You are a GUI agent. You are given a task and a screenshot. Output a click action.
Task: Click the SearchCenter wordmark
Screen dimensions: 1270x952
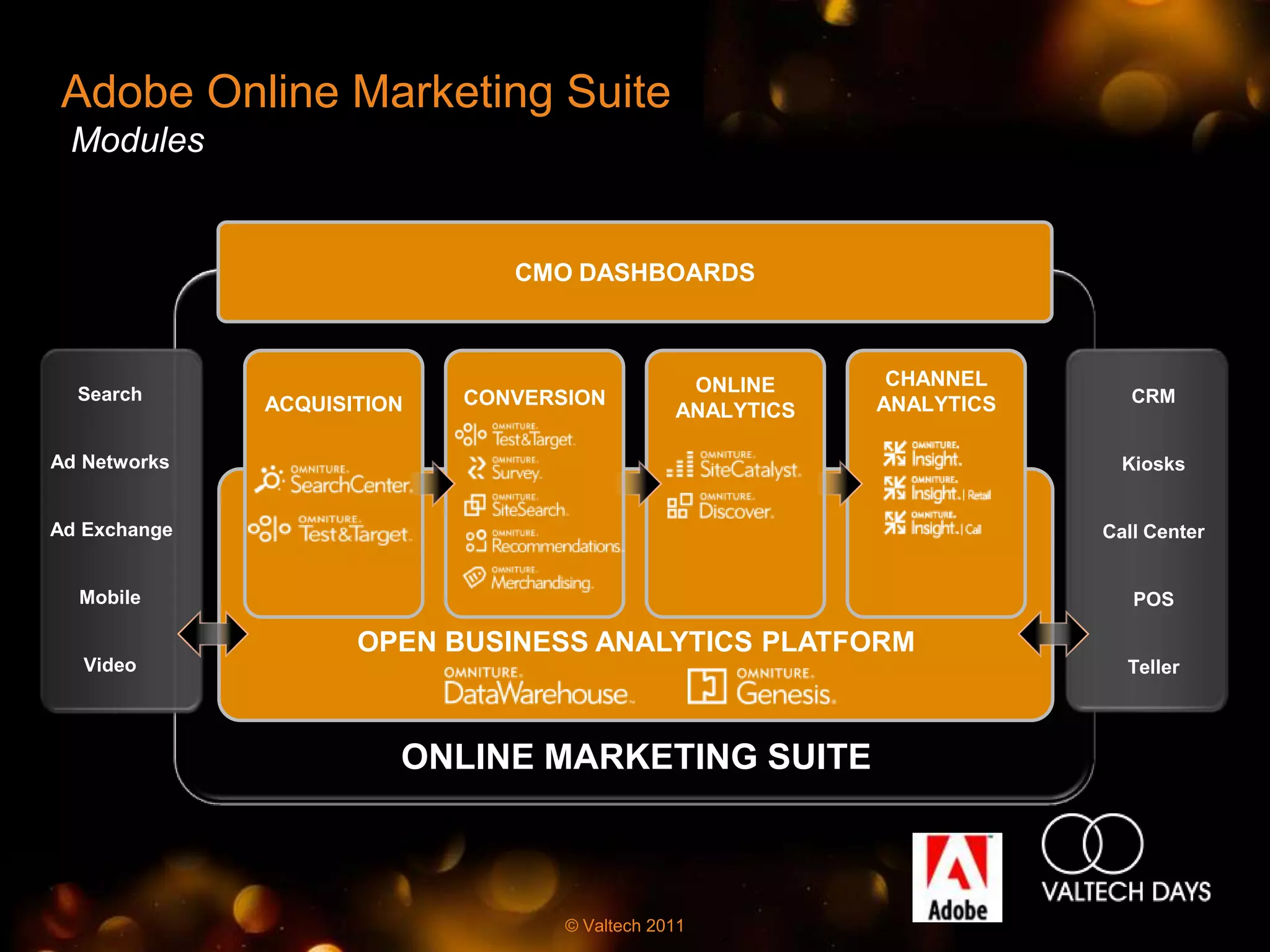click(352, 480)
